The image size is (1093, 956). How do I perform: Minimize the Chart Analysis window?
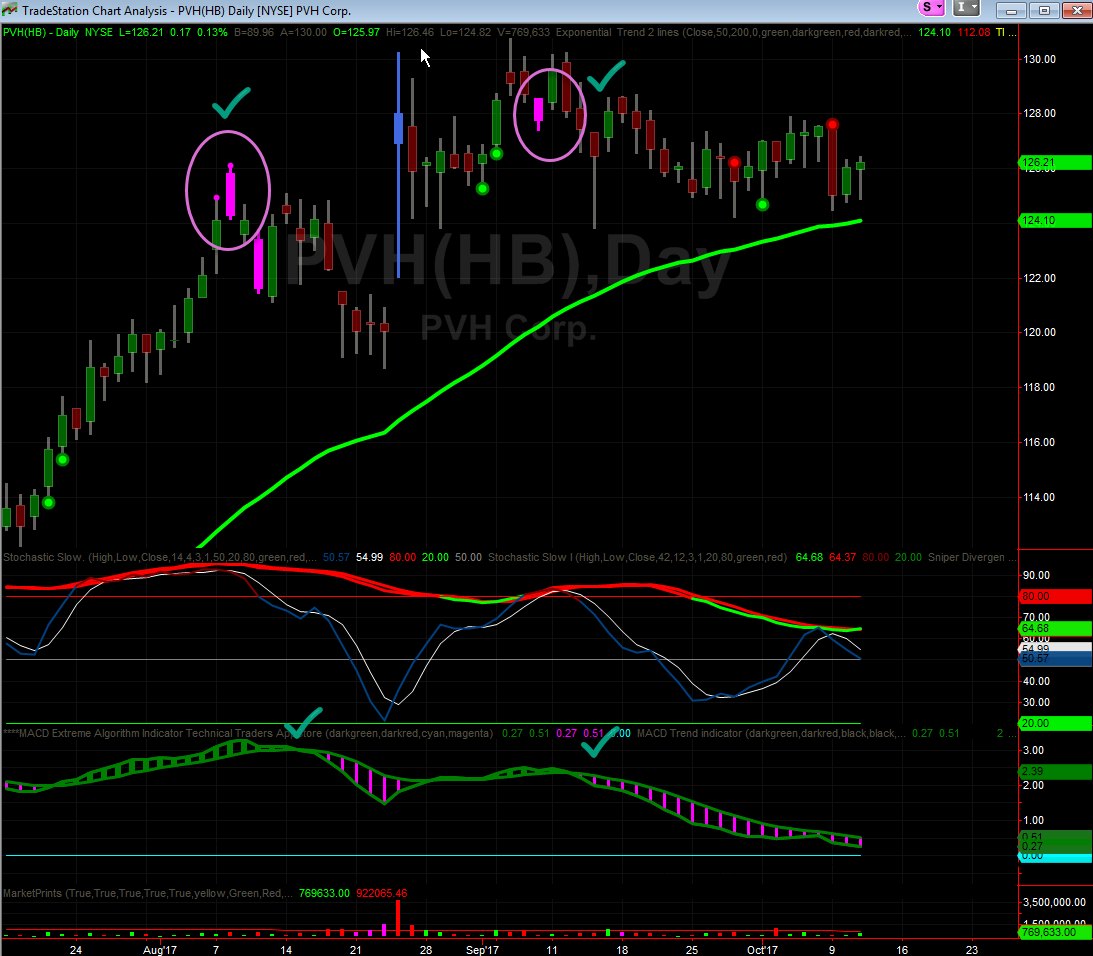1011,10
